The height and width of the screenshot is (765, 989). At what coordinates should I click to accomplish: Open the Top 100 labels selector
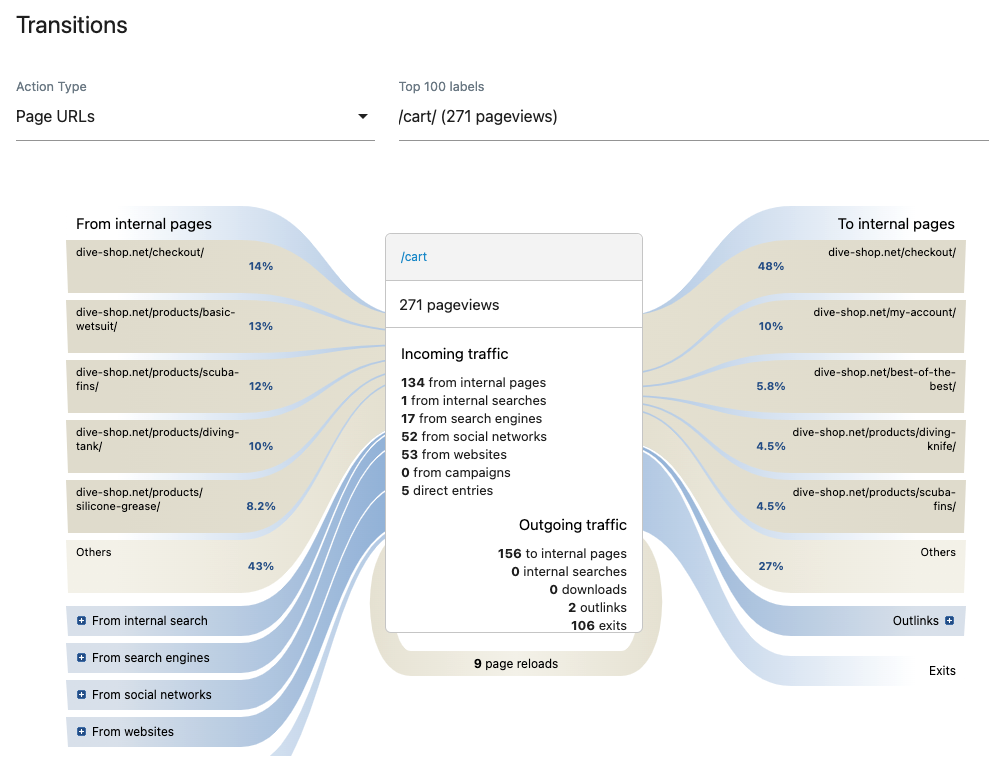692,117
